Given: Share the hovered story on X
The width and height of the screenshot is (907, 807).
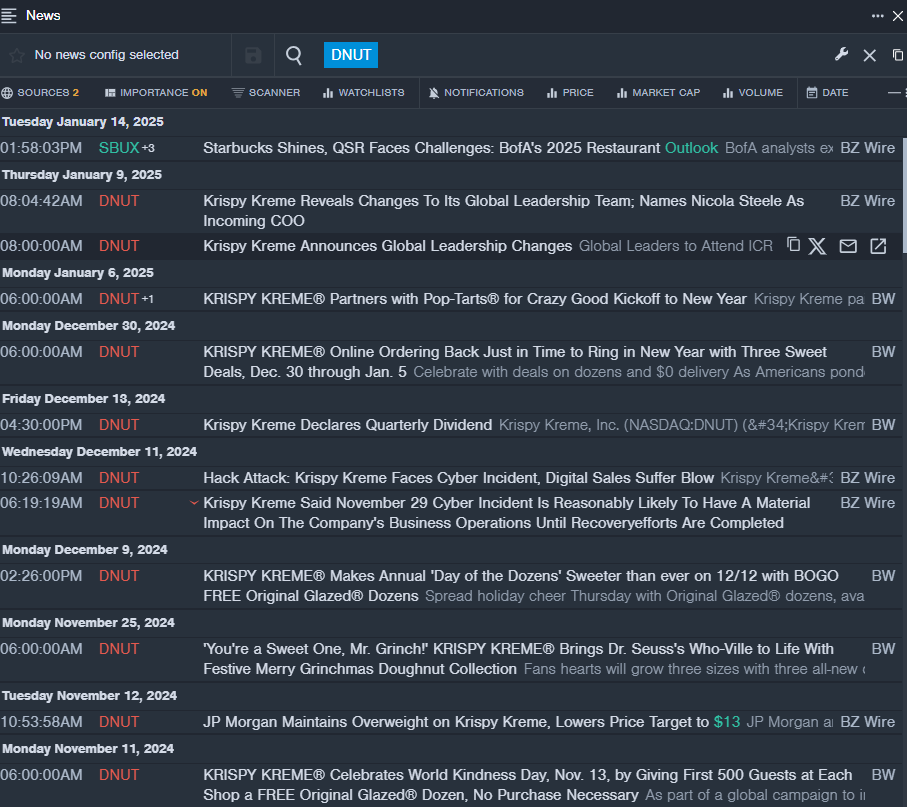Looking at the screenshot, I should 818,246.
